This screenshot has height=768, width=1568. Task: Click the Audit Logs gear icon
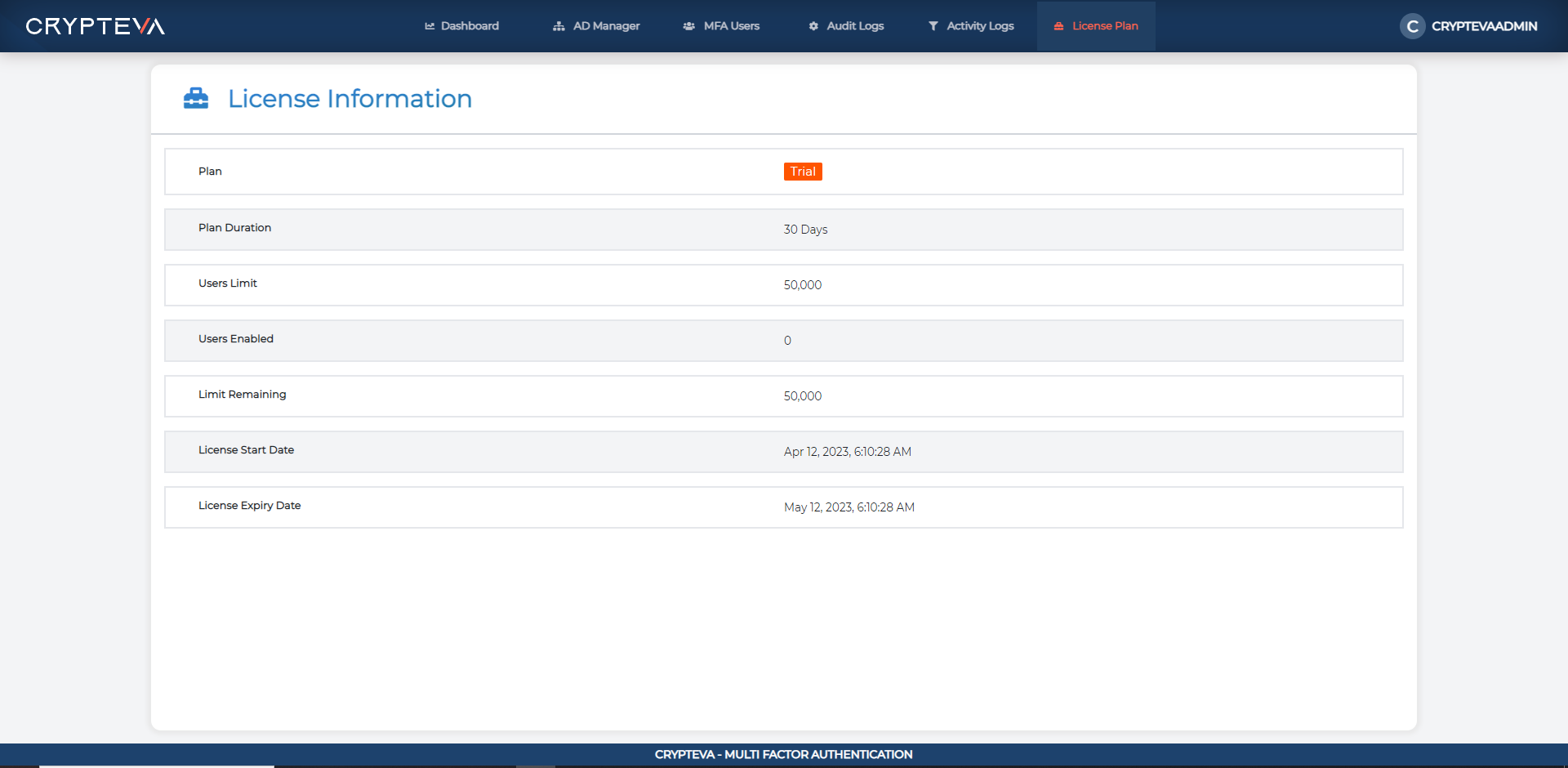[813, 26]
